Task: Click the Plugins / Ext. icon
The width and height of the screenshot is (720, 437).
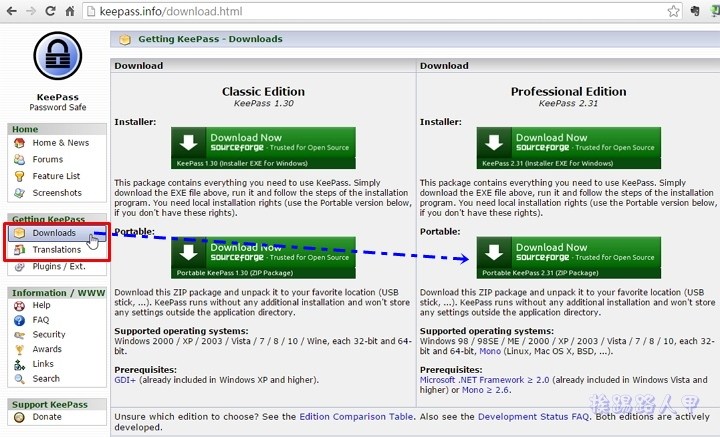Action: pos(19,267)
